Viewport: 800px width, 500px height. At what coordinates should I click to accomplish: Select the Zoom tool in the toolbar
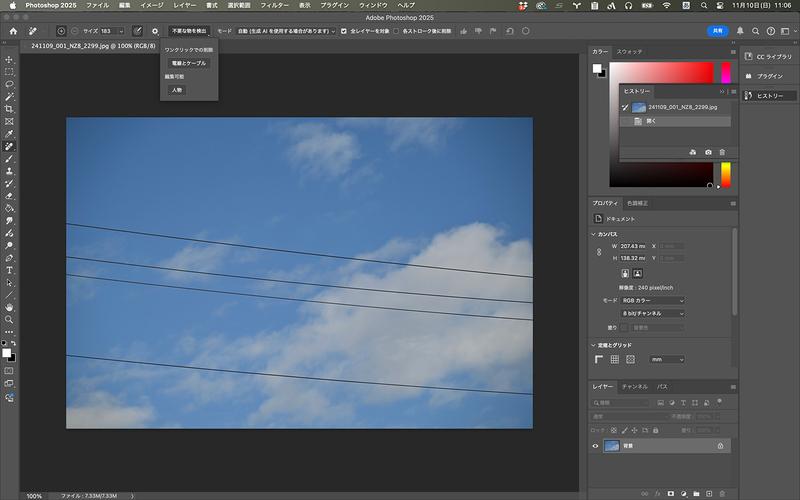tap(10, 319)
